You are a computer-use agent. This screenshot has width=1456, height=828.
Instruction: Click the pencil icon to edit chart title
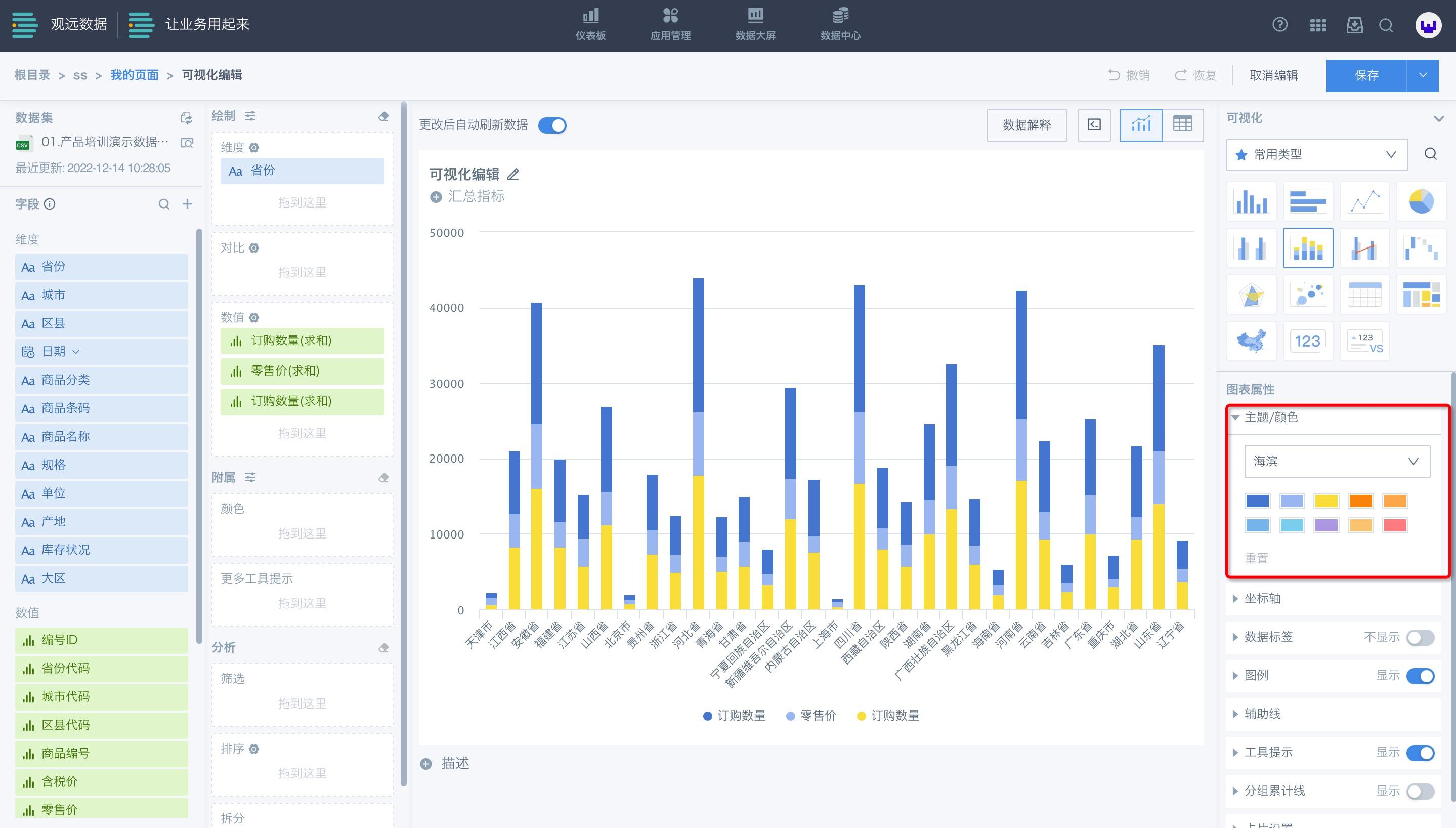pos(513,175)
